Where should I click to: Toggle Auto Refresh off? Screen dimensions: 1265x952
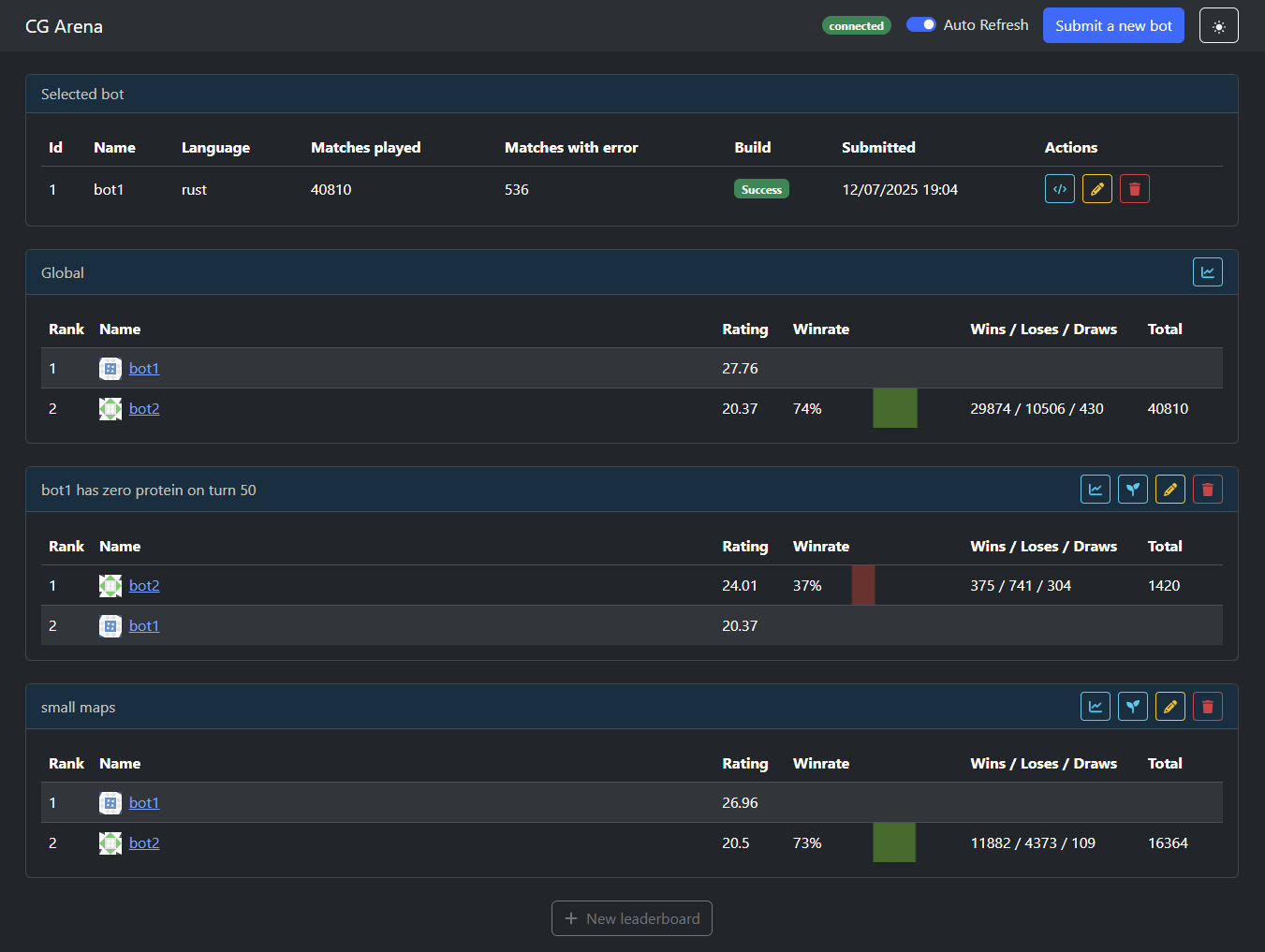921,24
